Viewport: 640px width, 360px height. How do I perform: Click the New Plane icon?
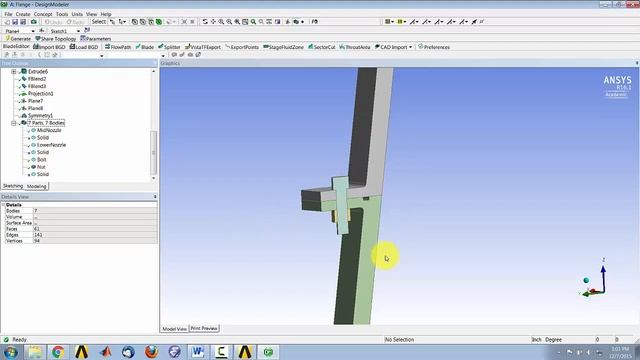point(42,31)
